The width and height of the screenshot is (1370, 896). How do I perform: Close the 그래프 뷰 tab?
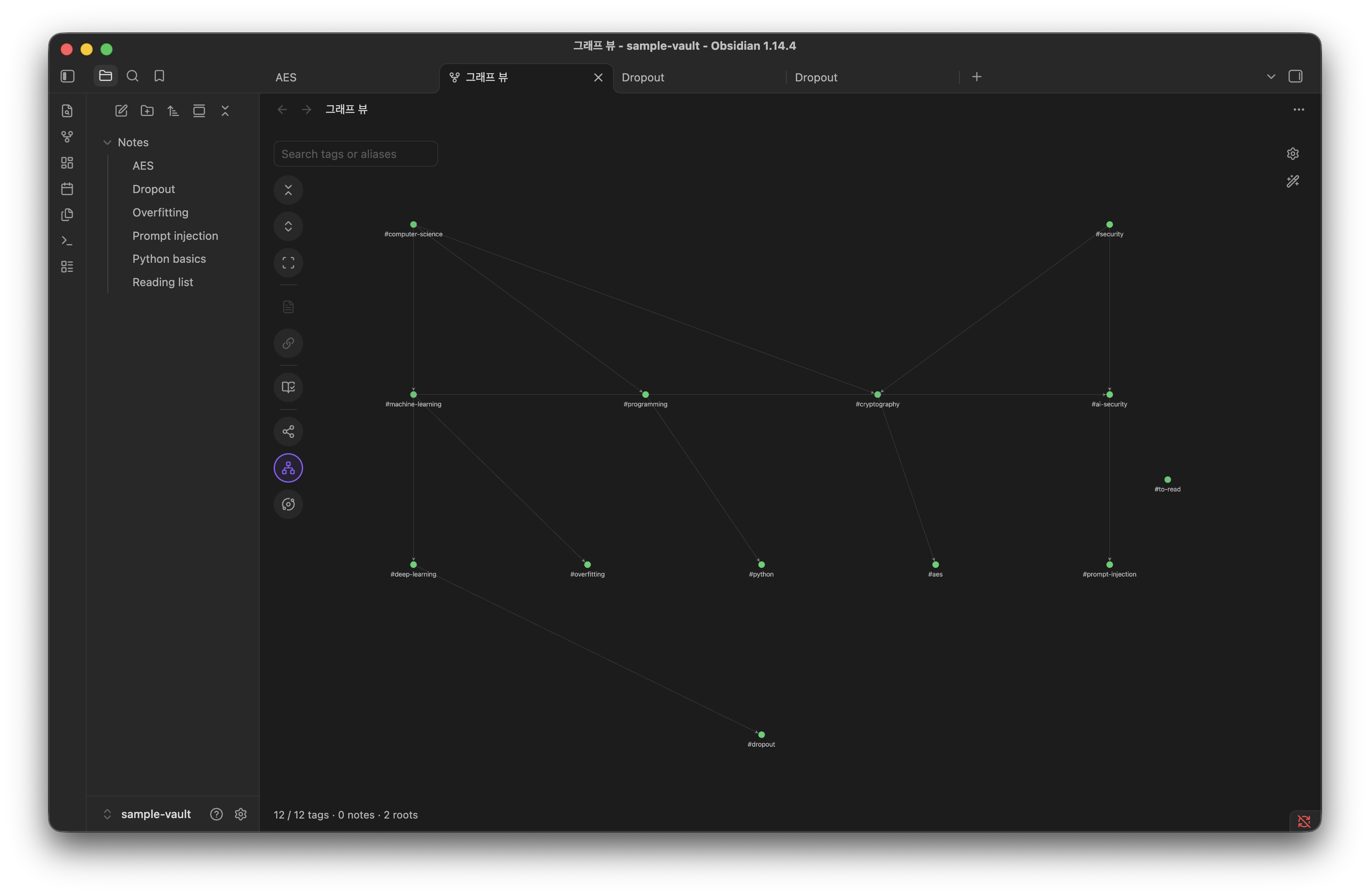[x=598, y=77]
